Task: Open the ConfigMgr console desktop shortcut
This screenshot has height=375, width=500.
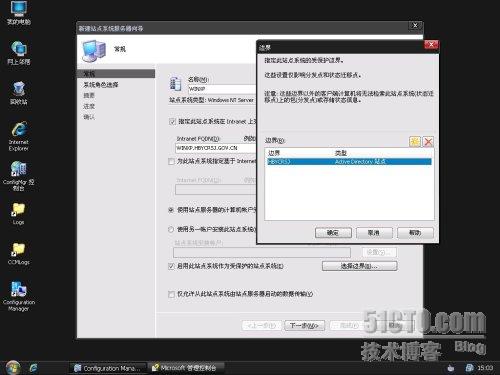Action: pyautogui.click(x=19, y=175)
